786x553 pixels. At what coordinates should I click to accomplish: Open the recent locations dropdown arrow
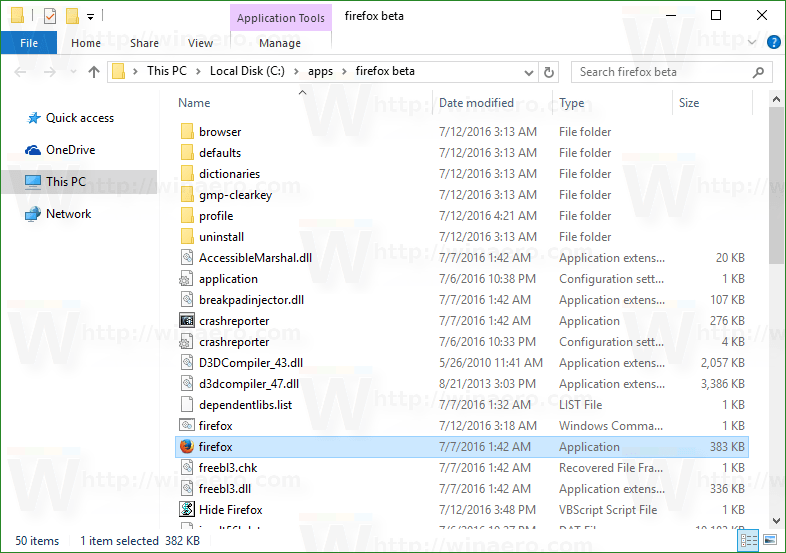coord(73,72)
